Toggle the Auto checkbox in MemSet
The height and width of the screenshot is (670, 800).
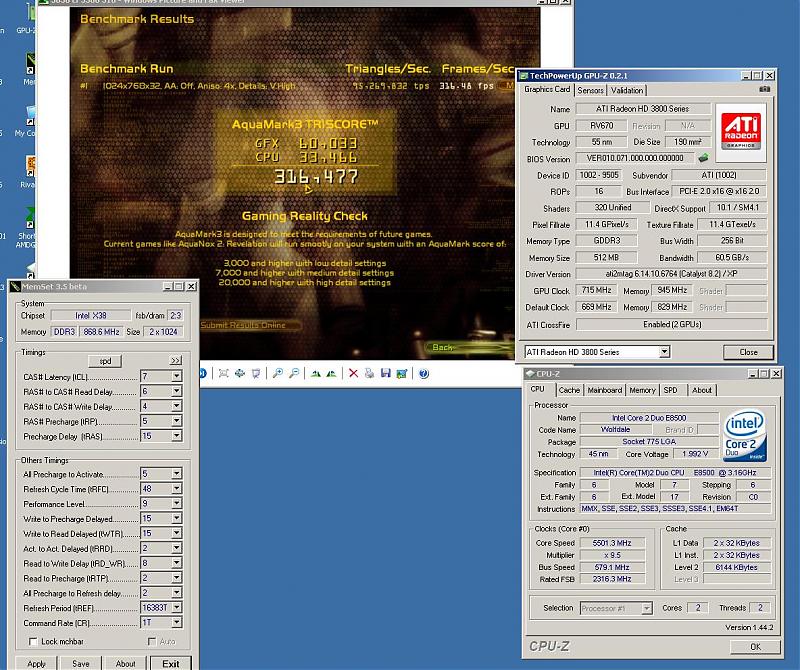point(152,641)
